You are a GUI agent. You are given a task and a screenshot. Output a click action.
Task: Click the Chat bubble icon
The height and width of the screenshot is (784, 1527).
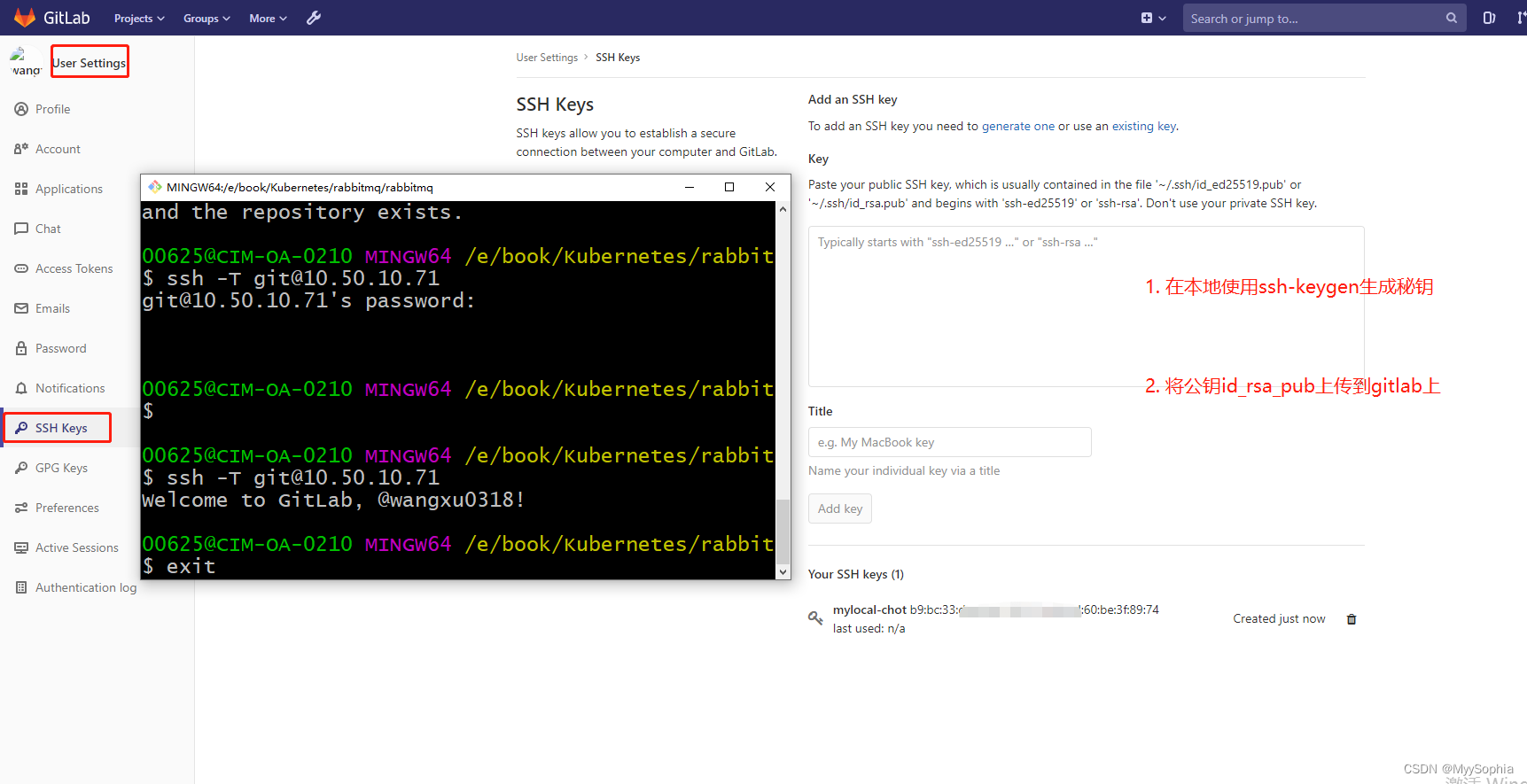[21, 229]
